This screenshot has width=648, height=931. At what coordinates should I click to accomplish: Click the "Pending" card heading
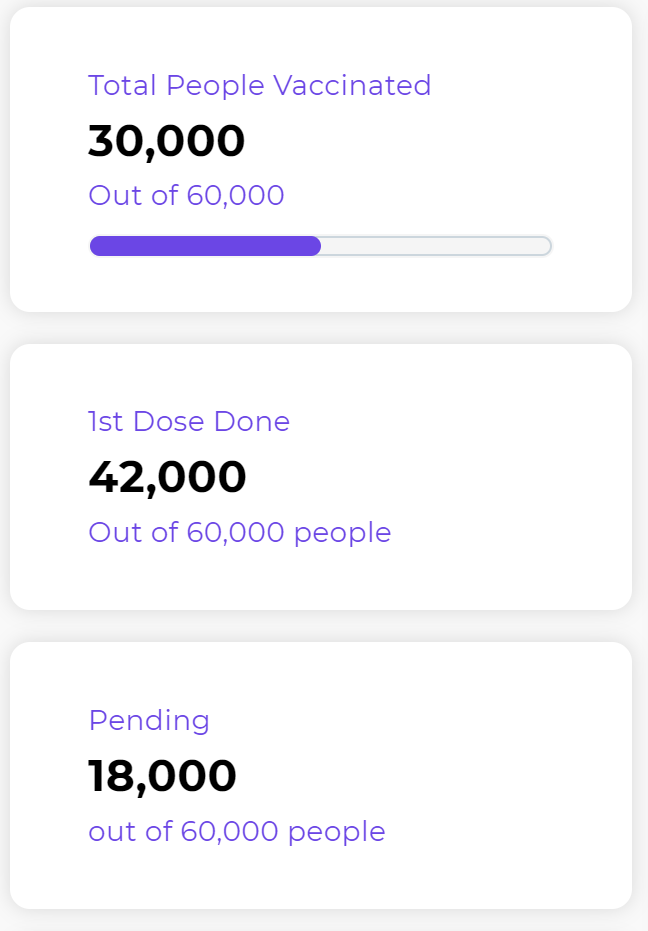pyautogui.click(x=149, y=721)
